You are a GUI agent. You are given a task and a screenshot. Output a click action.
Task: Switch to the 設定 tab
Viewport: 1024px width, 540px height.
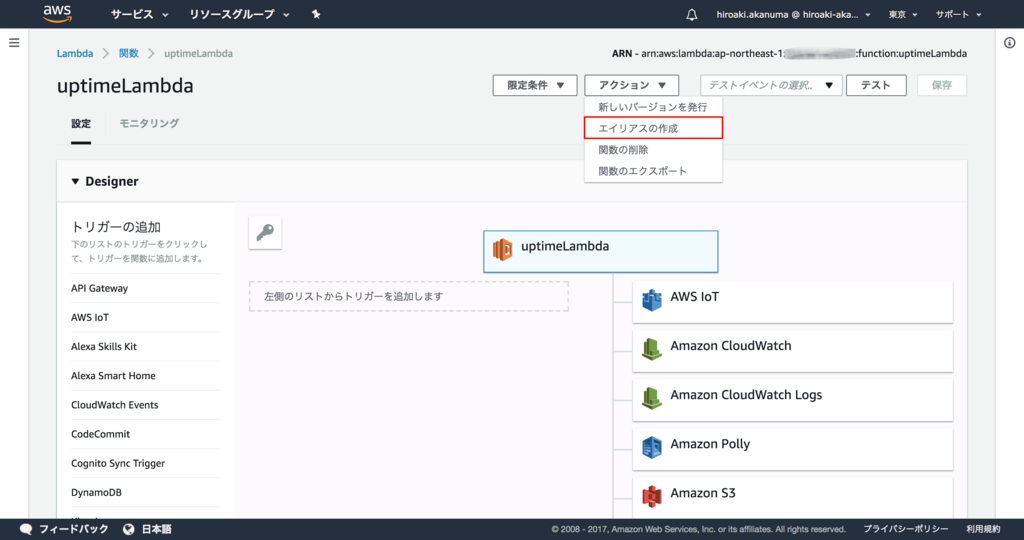pos(81,123)
